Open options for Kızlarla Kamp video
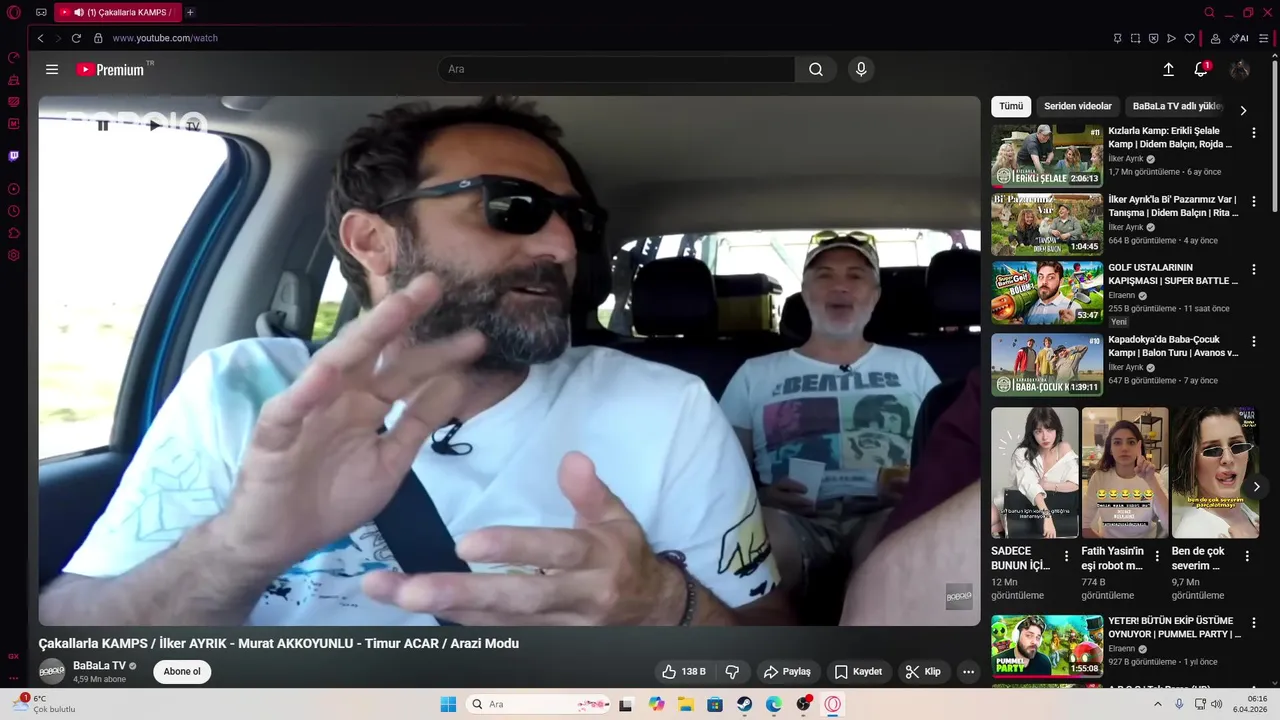 click(1254, 133)
